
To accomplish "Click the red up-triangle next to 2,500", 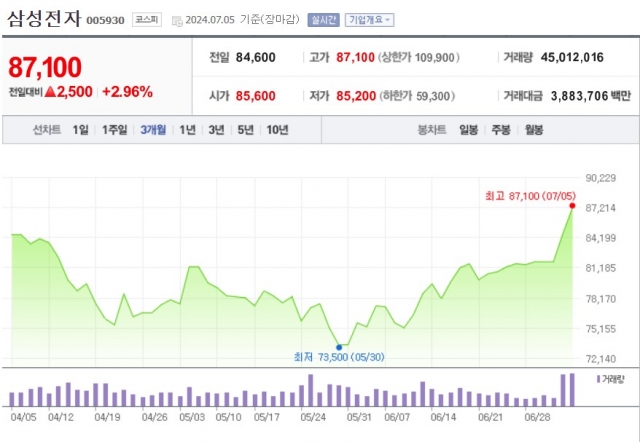I will pyautogui.click(x=50, y=92).
